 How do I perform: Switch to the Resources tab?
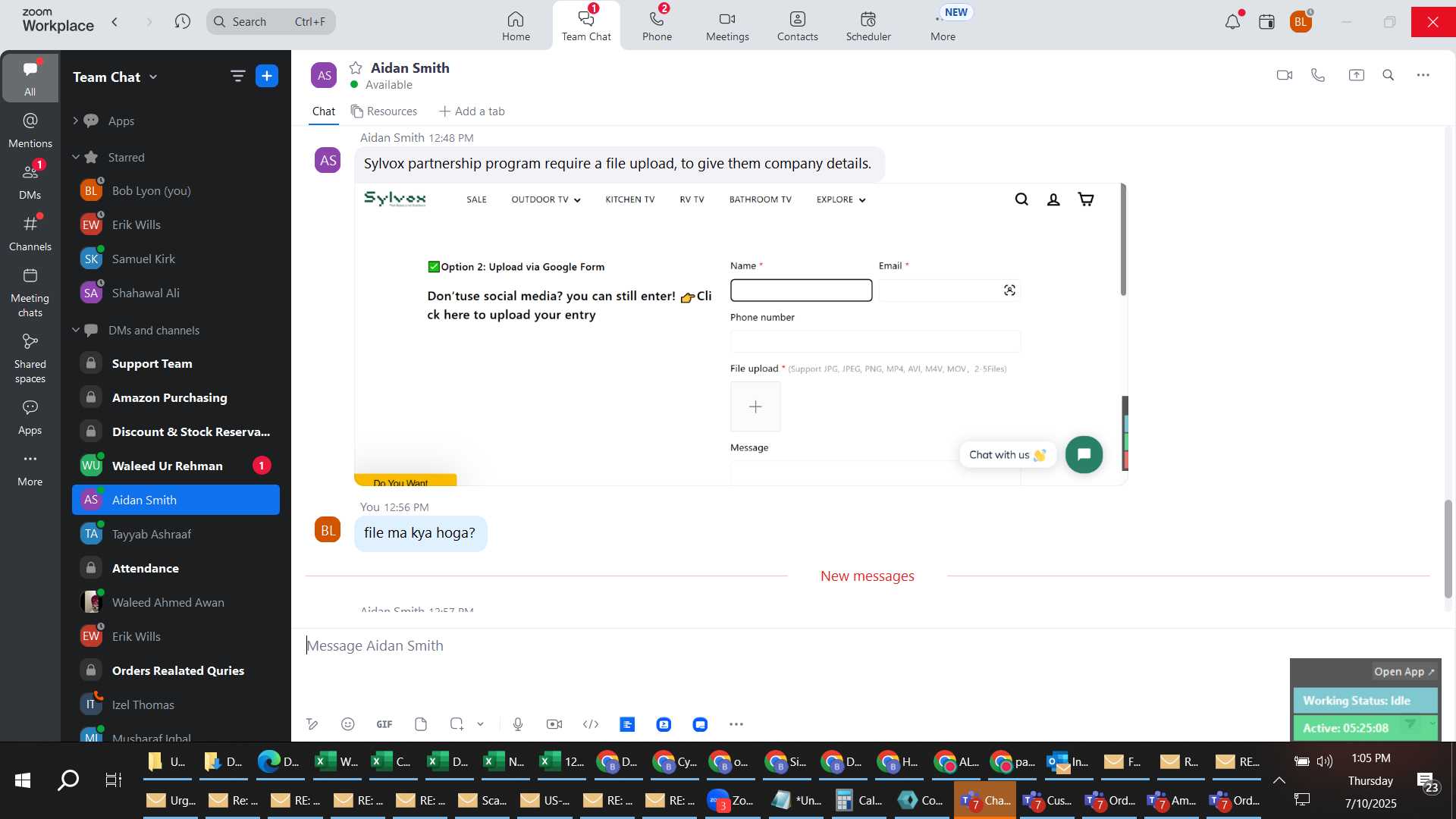click(x=384, y=111)
